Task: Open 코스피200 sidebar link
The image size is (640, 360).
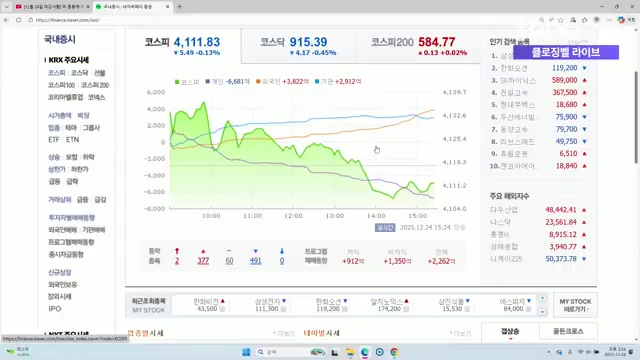Action: pyautogui.click(x=95, y=85)
